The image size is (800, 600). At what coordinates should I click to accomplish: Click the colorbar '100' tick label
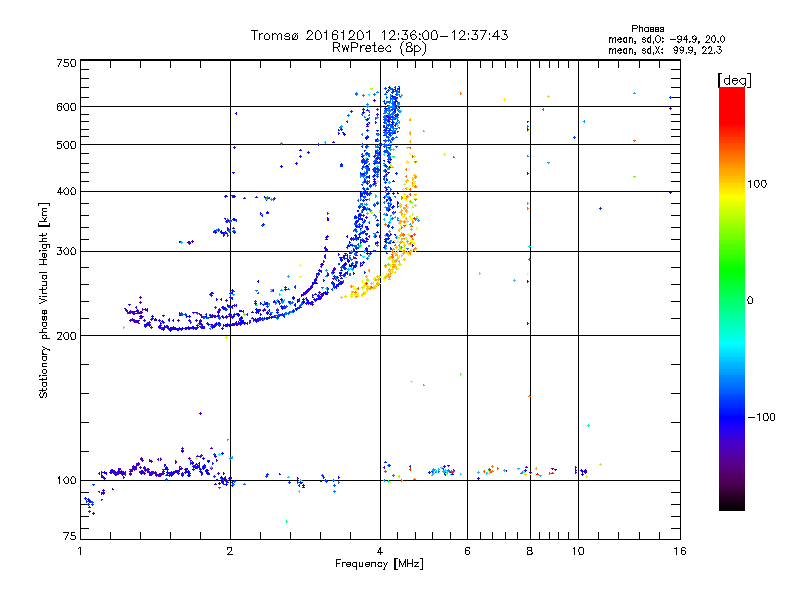pos(757,184)
